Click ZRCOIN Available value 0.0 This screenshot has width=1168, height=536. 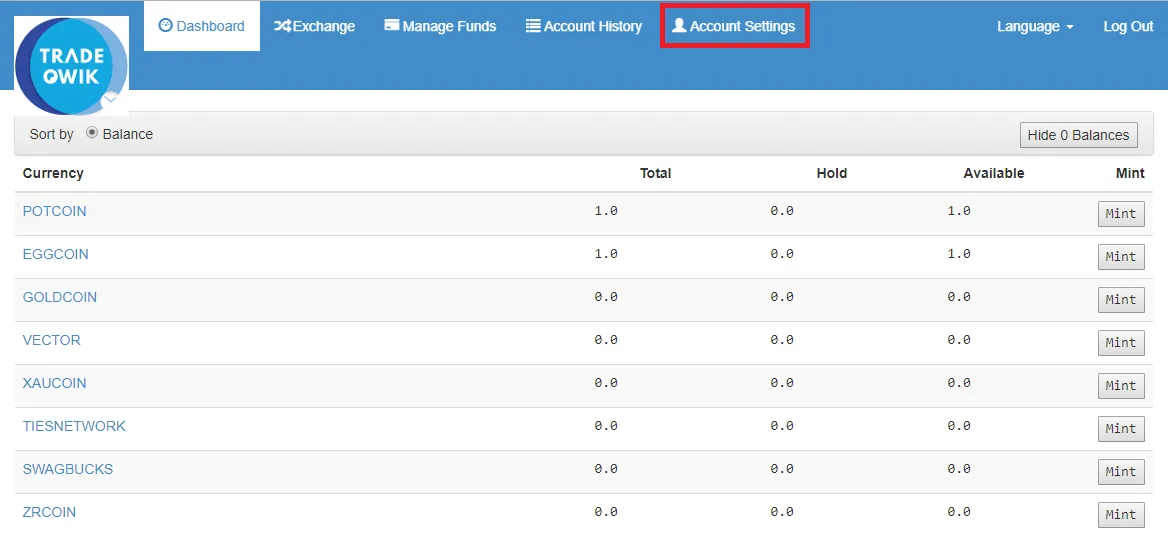coord(959,513)
